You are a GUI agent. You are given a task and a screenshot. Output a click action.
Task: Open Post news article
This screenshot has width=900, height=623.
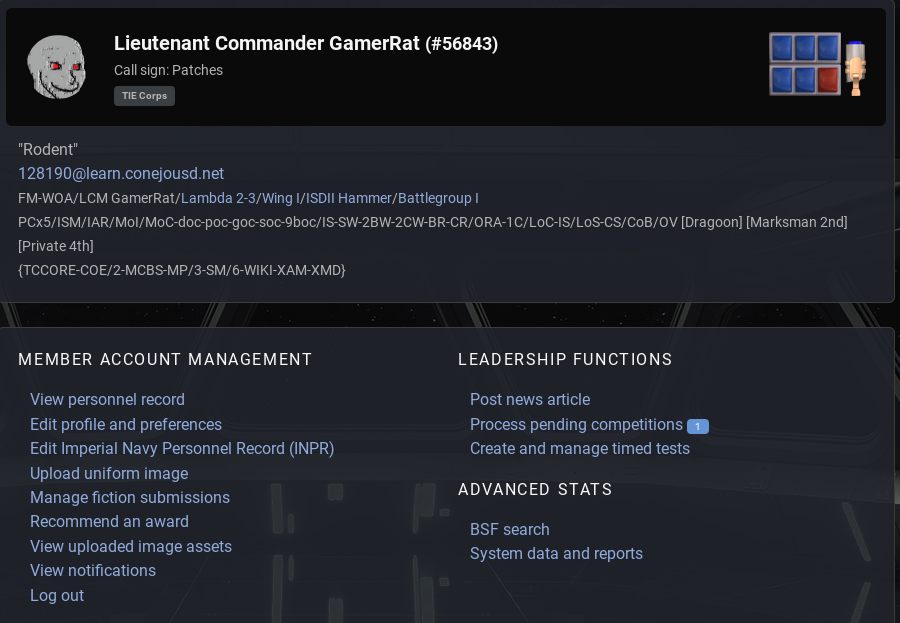(x=530, y=400)
